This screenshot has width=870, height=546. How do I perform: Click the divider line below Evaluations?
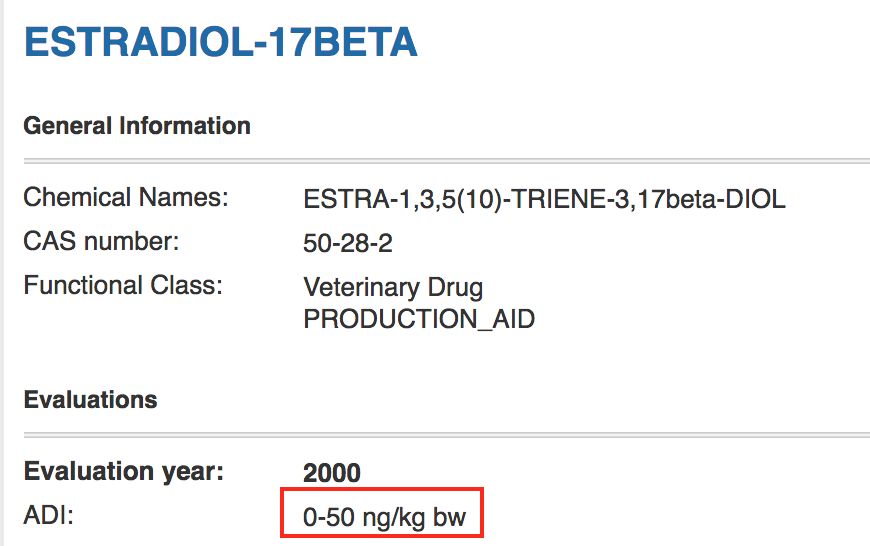(x=446, y=434)
